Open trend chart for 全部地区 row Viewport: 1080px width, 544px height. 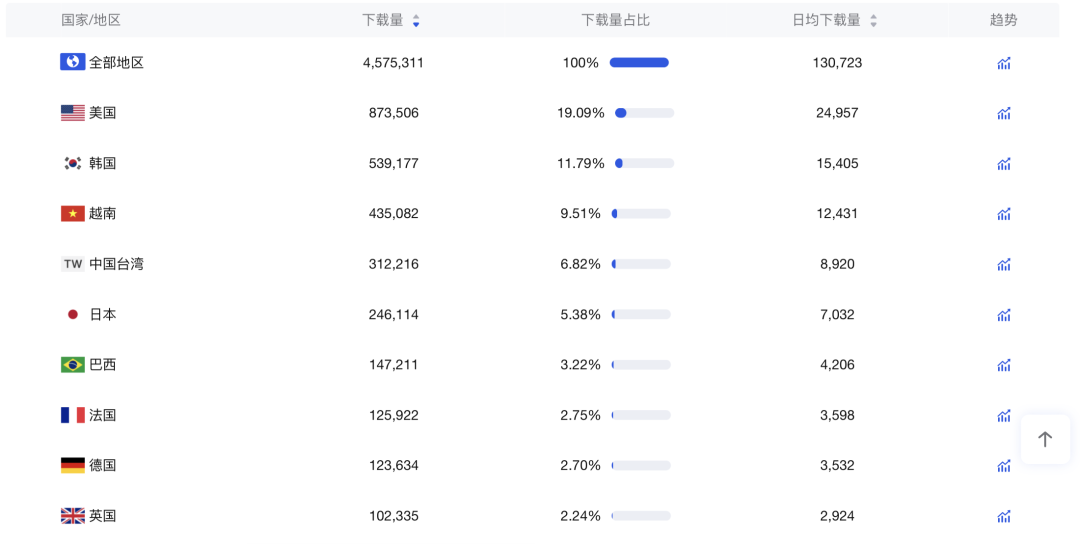point(1003,63)
